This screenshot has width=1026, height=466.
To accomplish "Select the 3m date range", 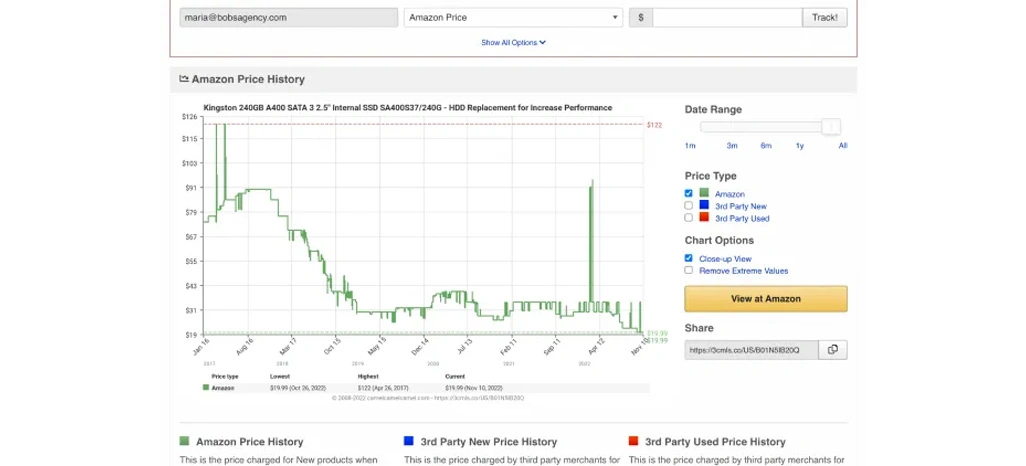I will point(732,145).
